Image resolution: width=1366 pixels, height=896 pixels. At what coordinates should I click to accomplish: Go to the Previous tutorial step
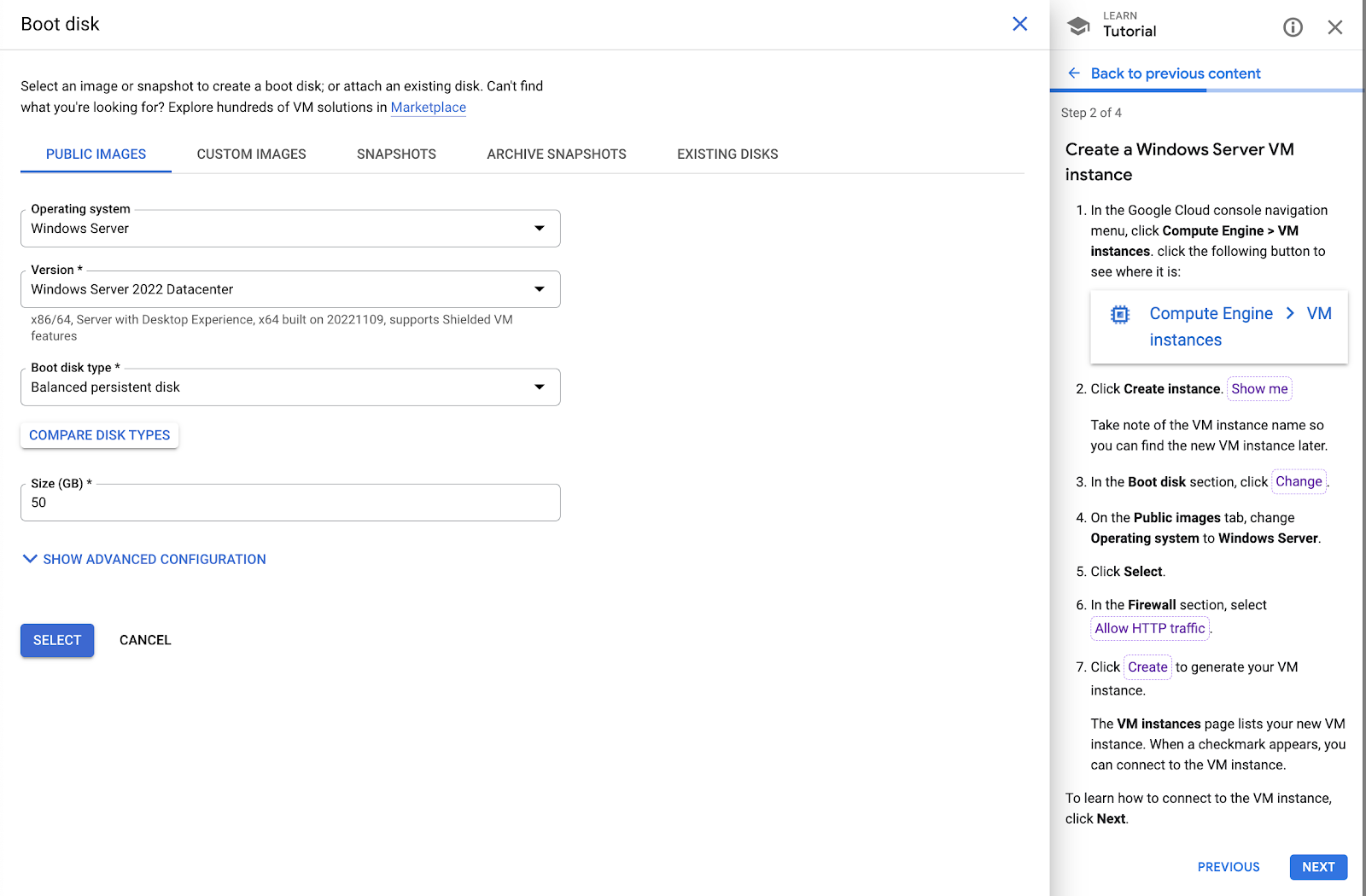(x=1229, y=867)
